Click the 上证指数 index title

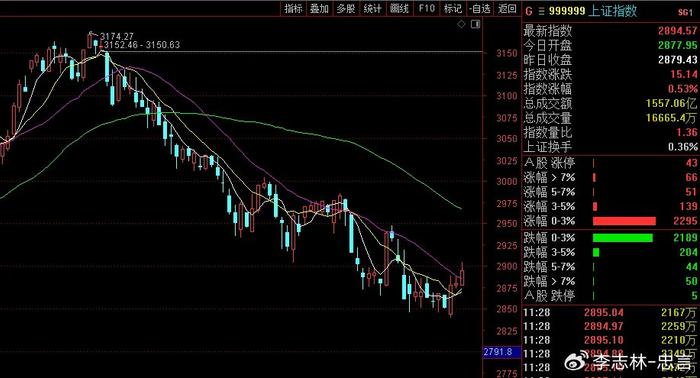click(x=612, y=11)
